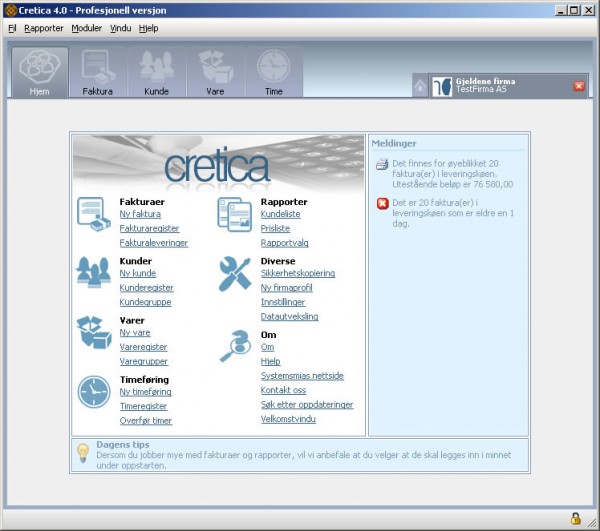Open the Rapporter menu
600x531 pixels.
coord(44,28)
